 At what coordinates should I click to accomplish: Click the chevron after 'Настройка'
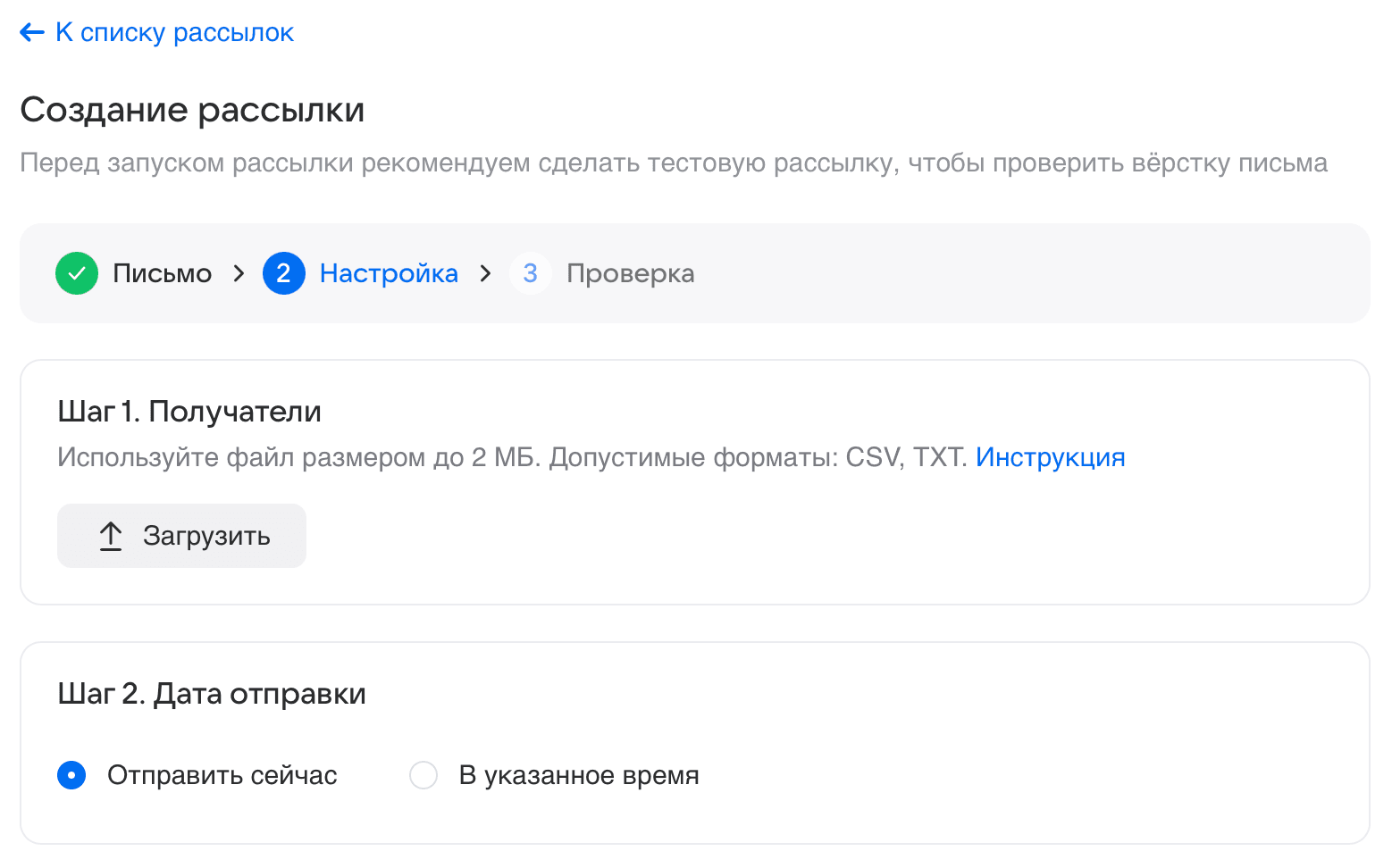coord(485,273)
